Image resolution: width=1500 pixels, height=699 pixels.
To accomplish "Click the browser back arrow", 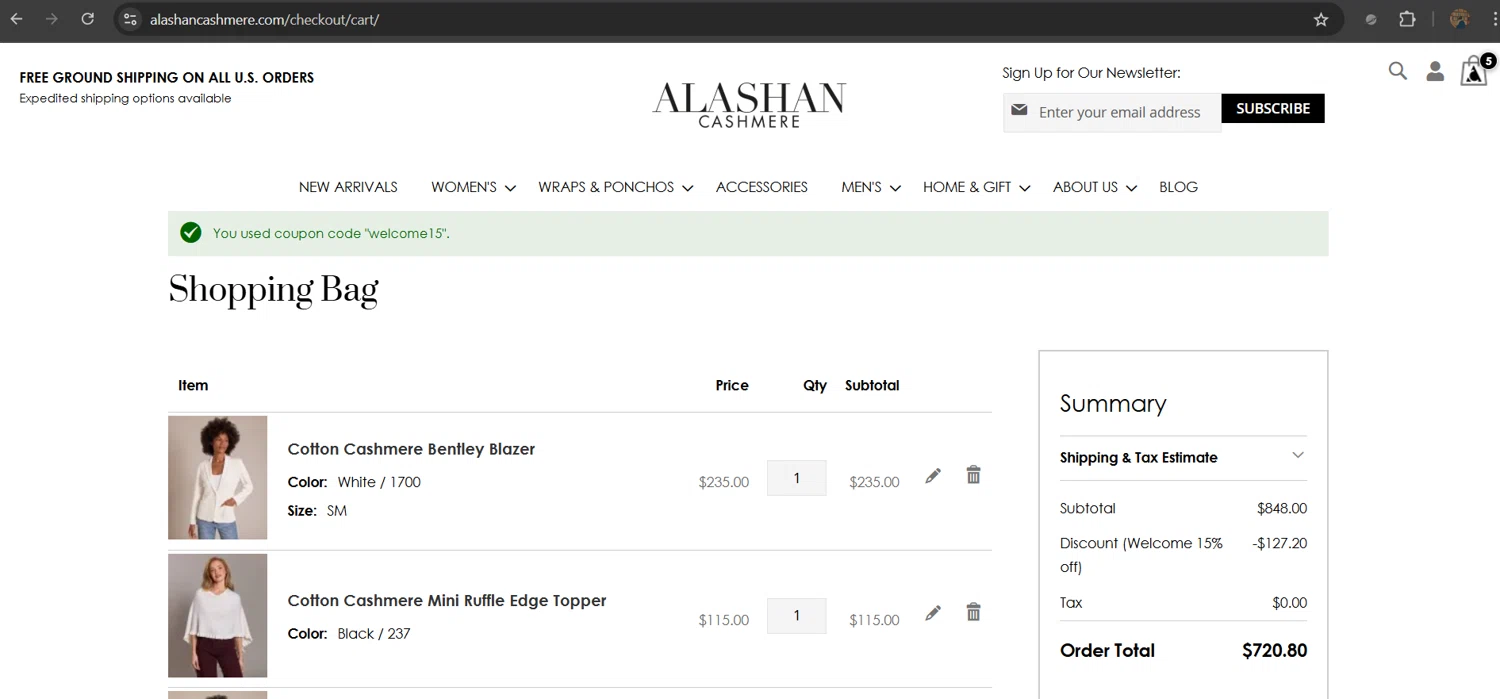I will [17, 19].
